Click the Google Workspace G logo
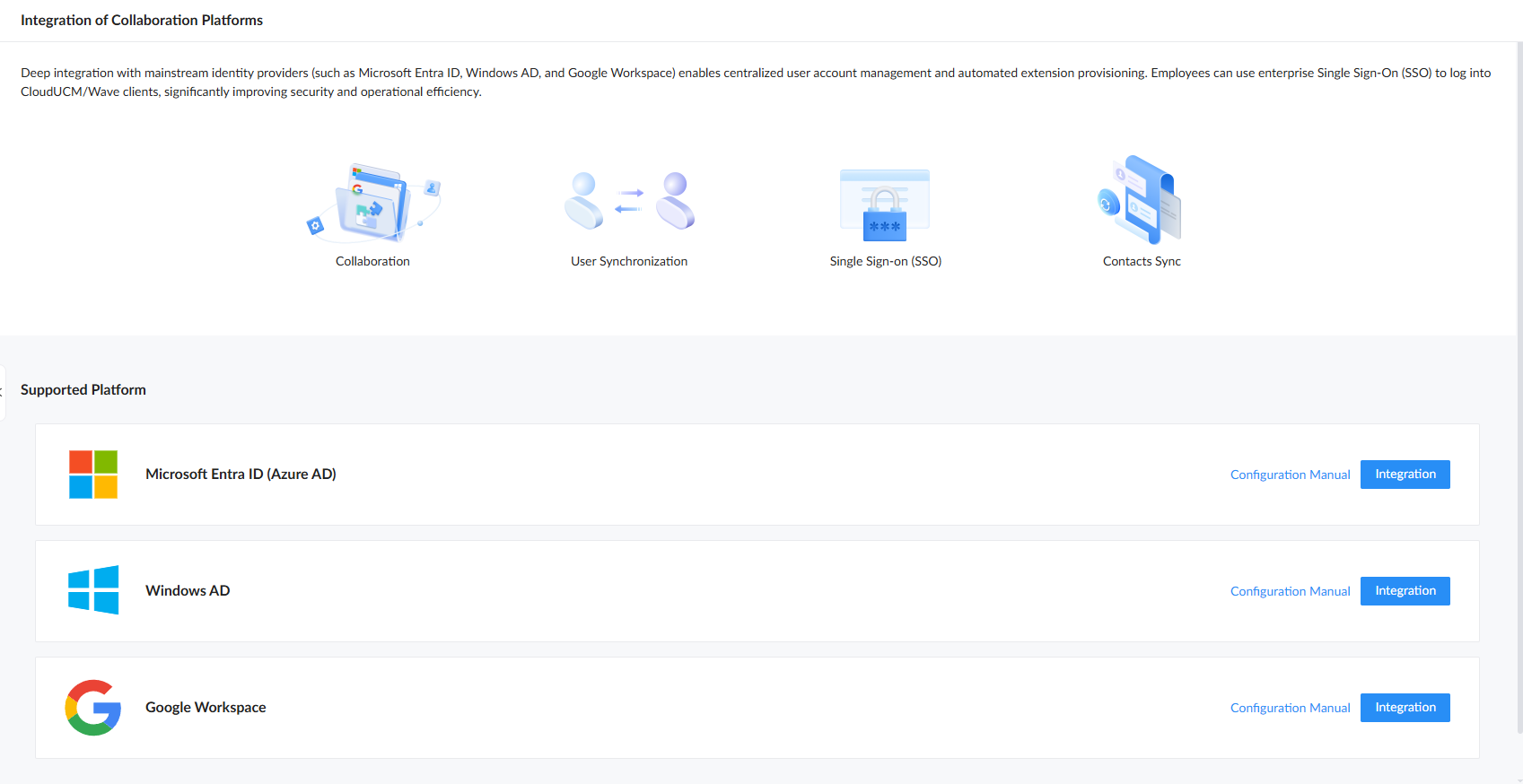The image size is (1523, 784). point(93,708)
